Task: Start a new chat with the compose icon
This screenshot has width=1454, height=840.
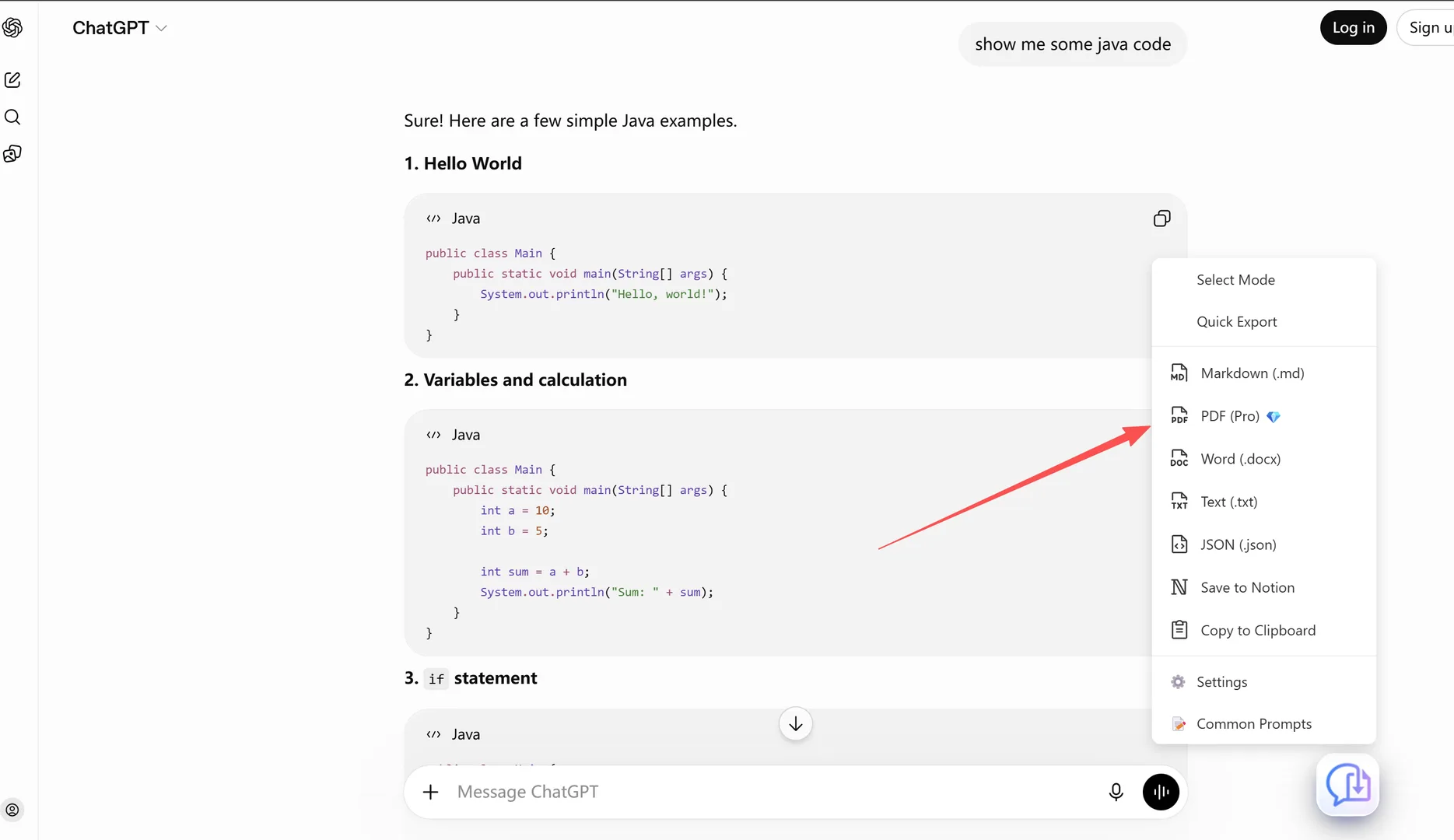Action: (12, 80)
